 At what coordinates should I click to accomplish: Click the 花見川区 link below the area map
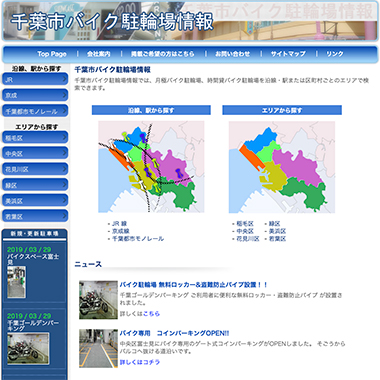pos(248,239)
